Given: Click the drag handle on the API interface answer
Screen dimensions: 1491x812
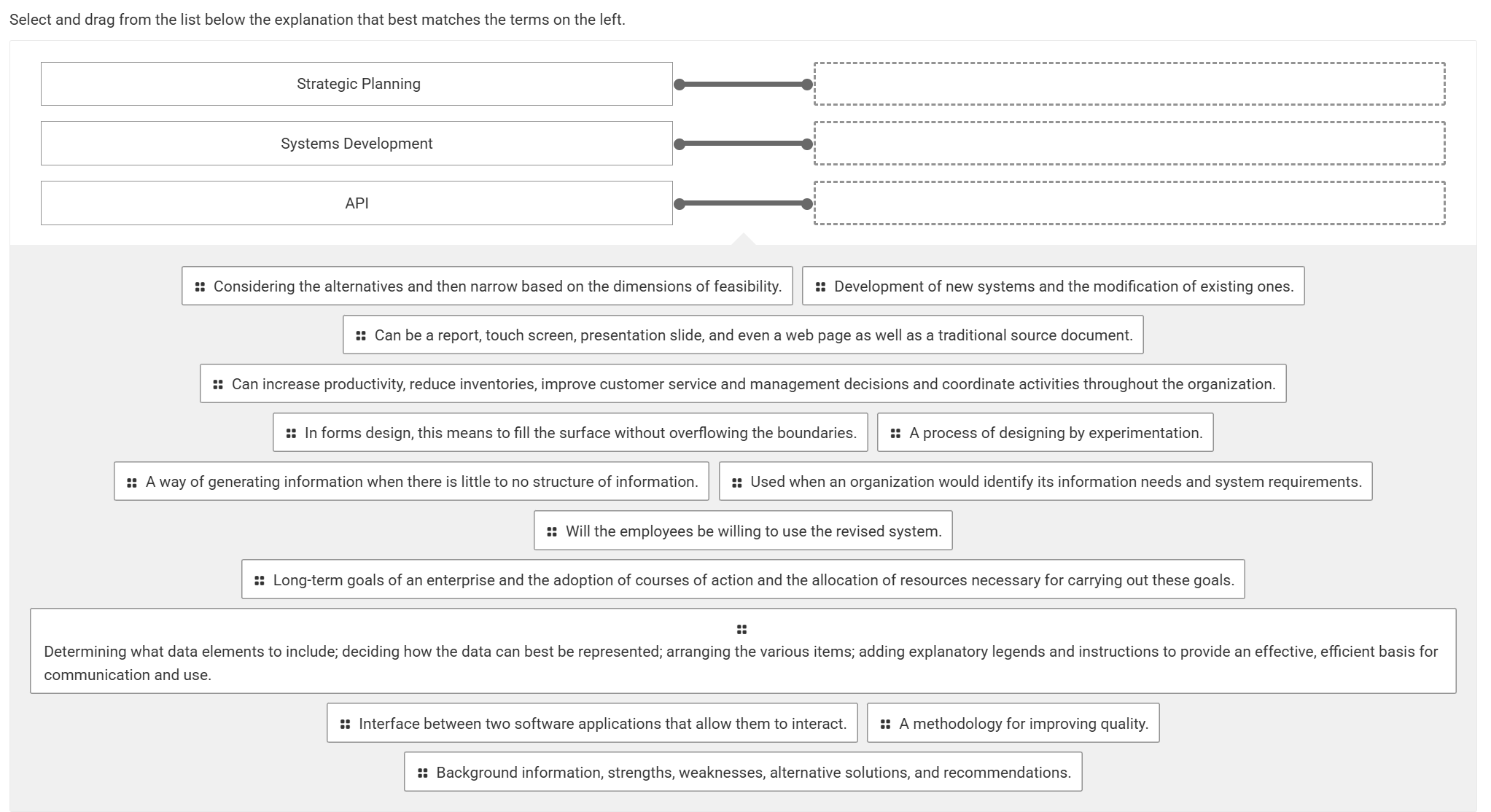Looking at the screenshot, I should [x=346, y=724].
